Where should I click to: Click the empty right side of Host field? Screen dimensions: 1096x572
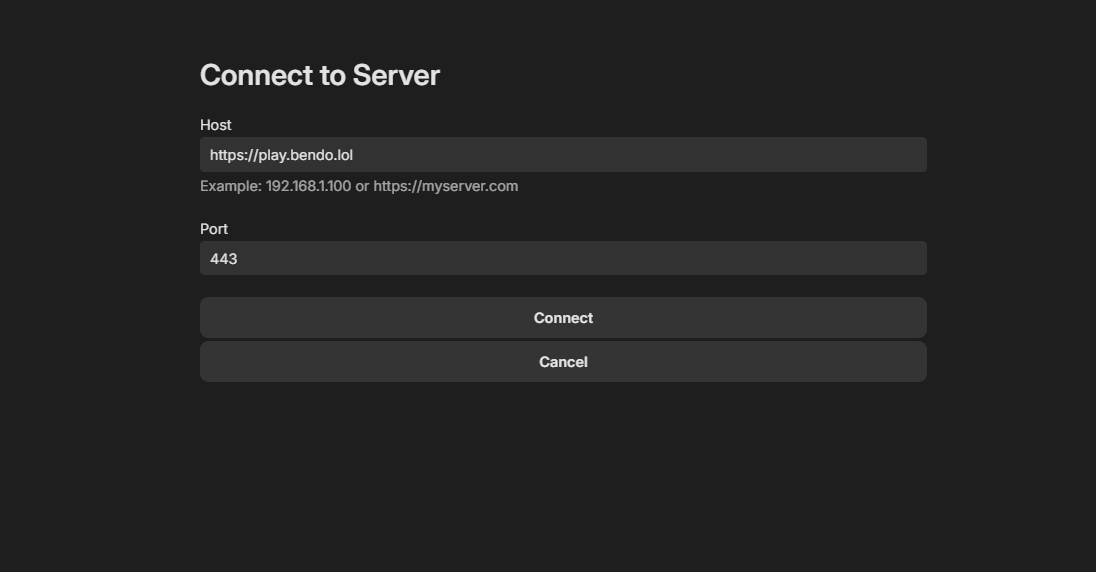coord(800,155)
